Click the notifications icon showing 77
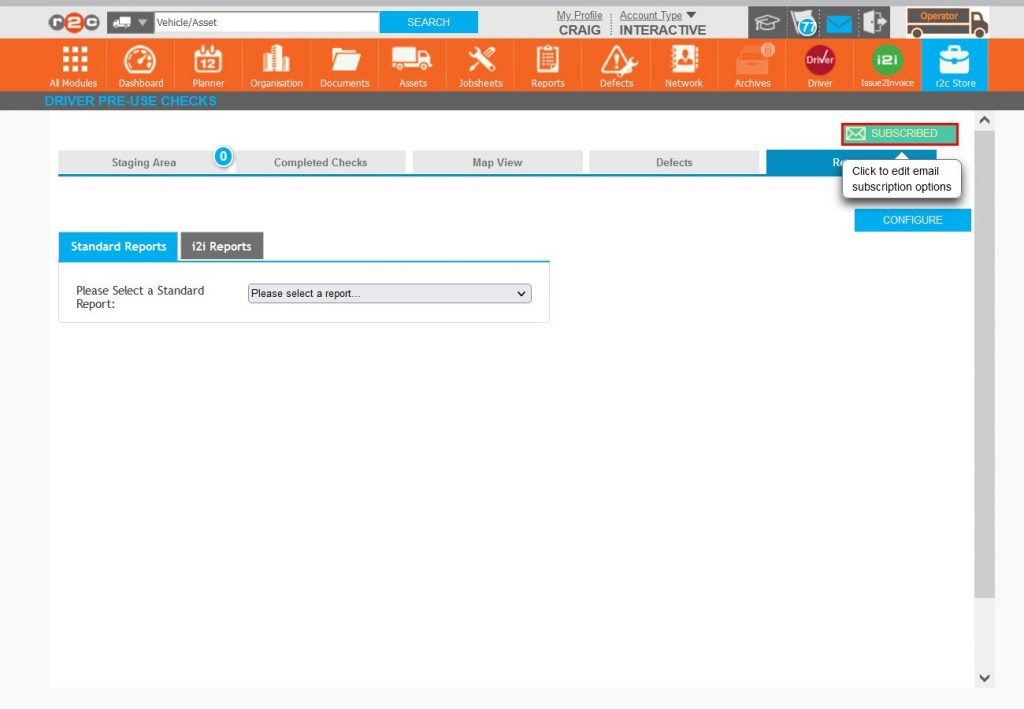 [x=804, y=21]
